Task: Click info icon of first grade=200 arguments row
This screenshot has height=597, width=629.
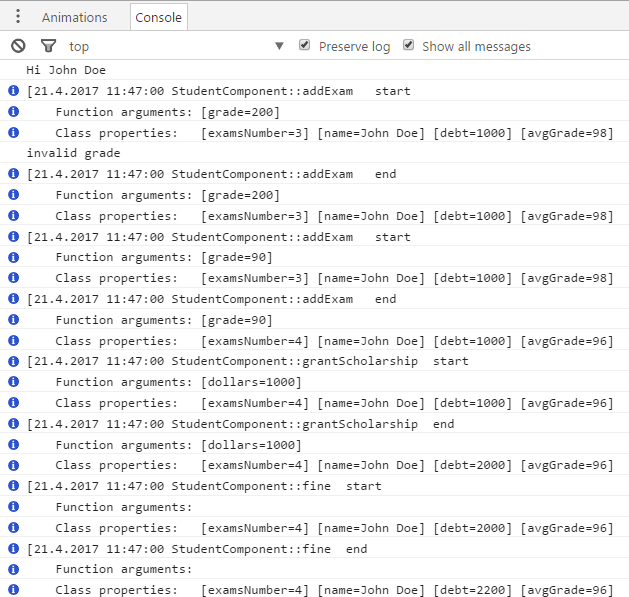Action: click(x=14, y=112)
